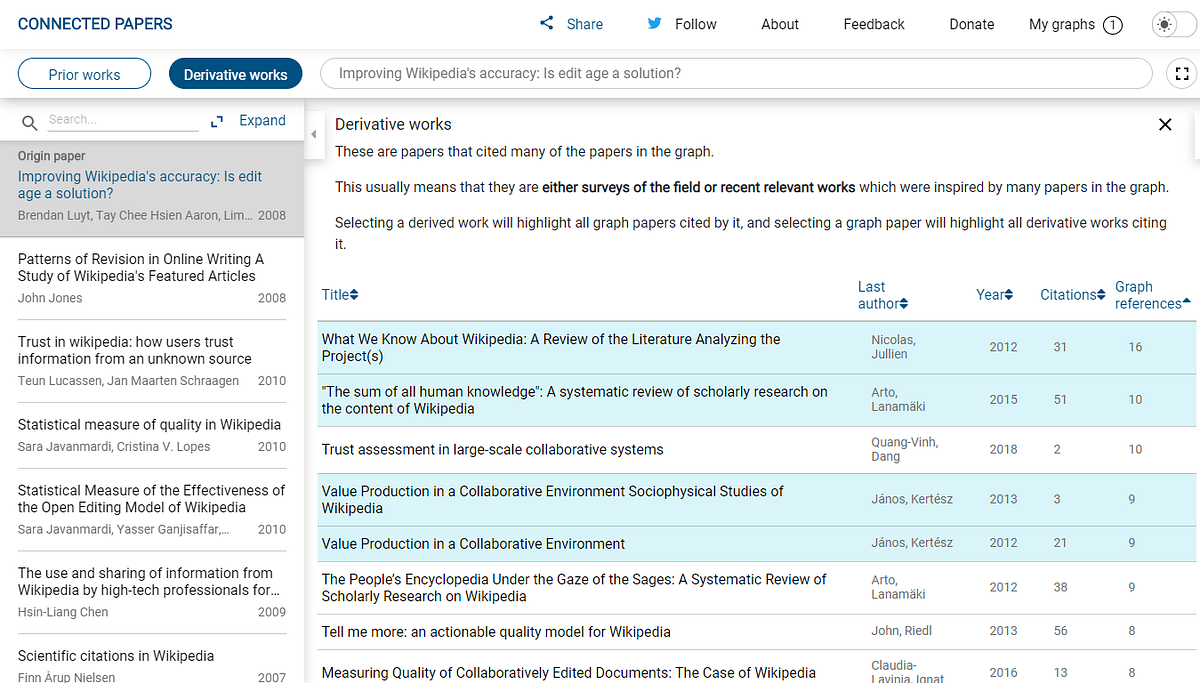Collapse the sidebar with the small arrow handle
Image resolution: width=1200 pixels, height=683 pixels.
[x=312, y=134]
